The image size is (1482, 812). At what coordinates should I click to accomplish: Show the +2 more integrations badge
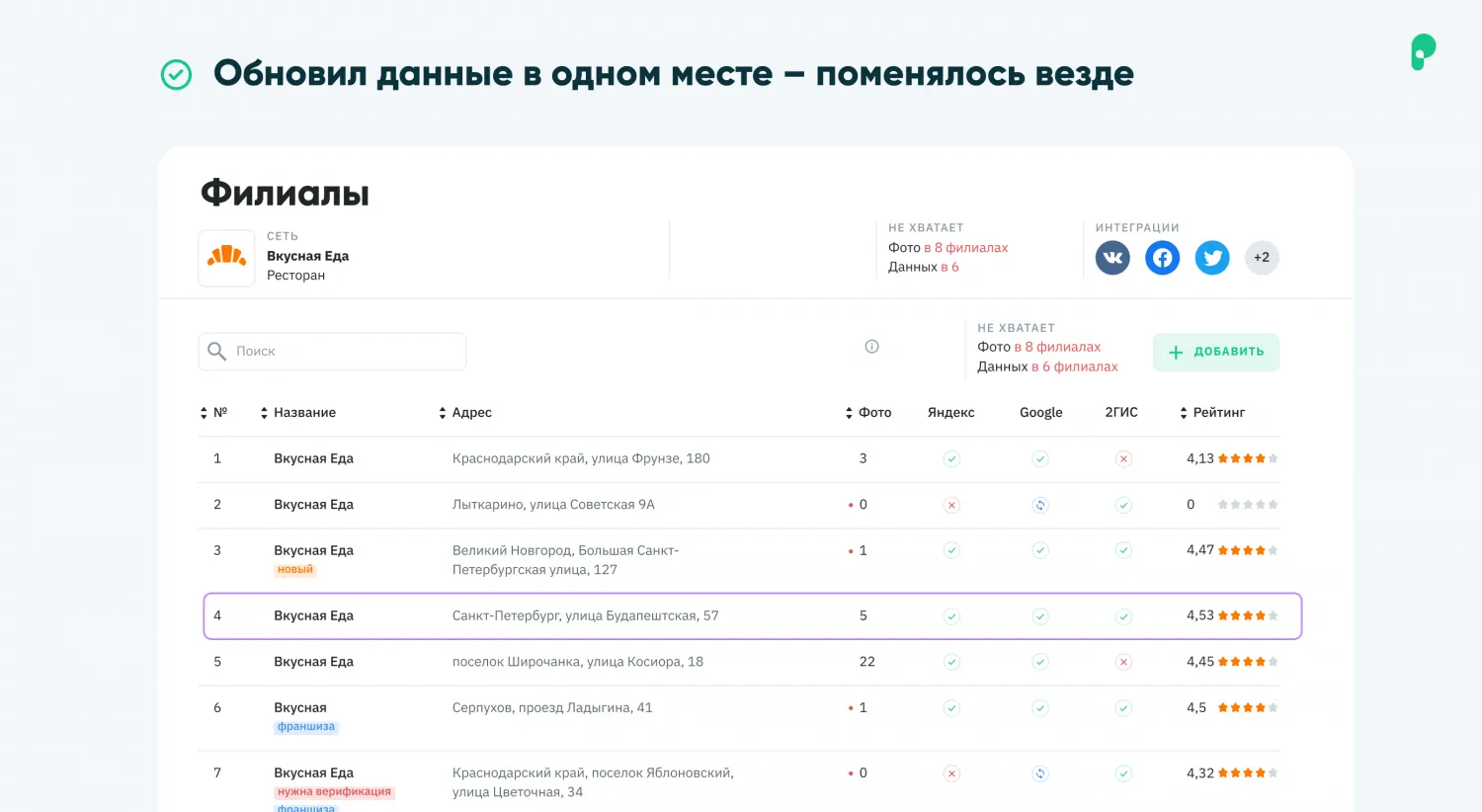(x=1262, y=258)
